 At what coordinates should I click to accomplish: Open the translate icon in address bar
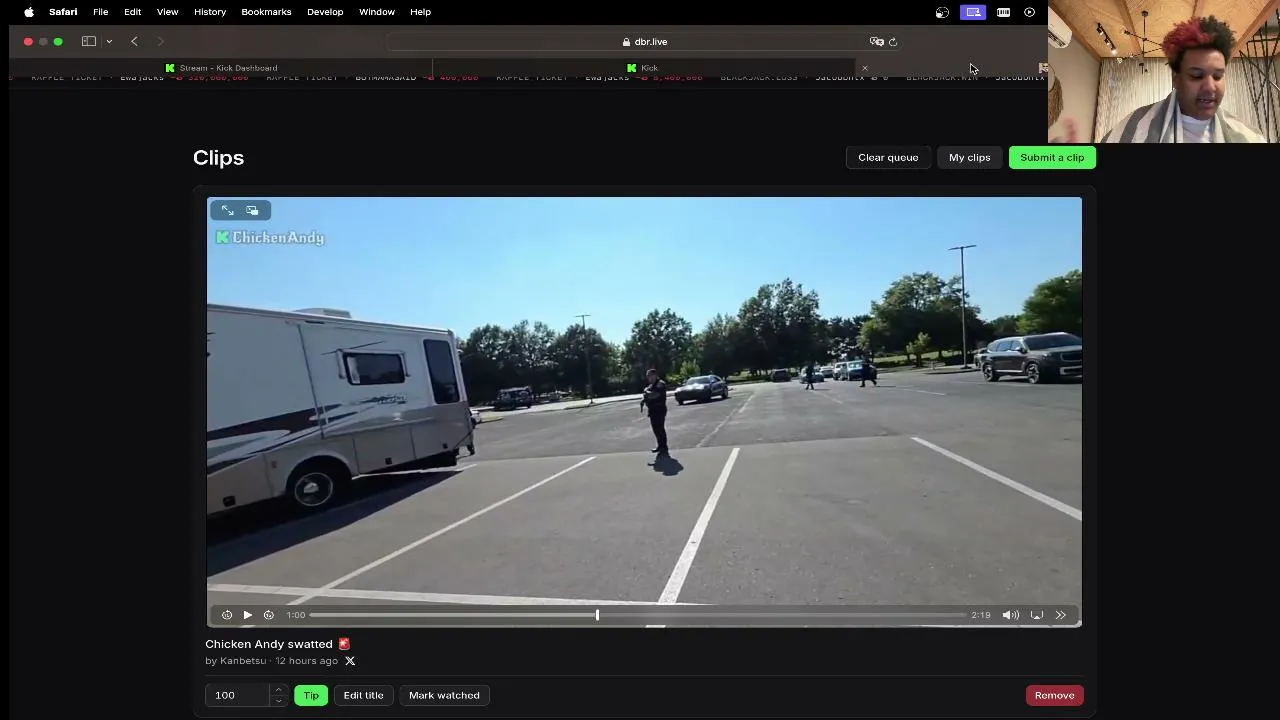click(x=877, y=42)
